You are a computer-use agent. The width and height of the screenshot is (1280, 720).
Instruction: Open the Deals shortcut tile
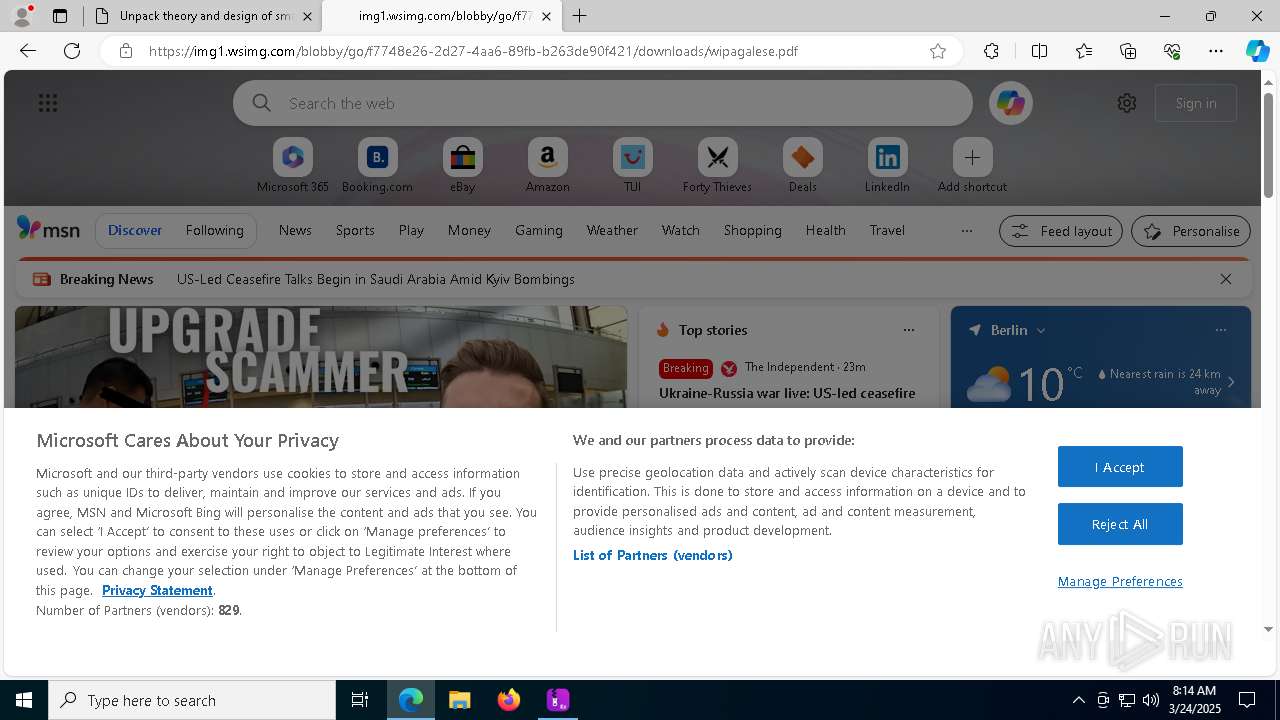802,166
